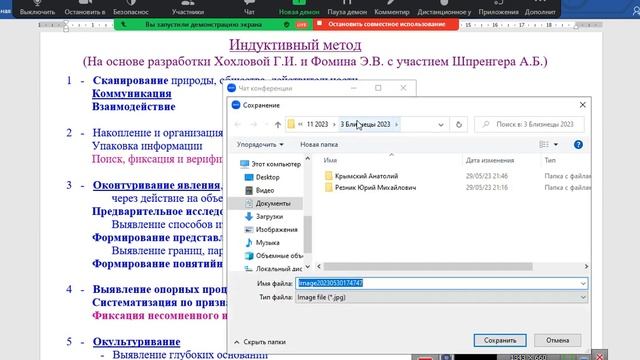This screenshot has width=640, height=360.
Task: Go back in save dialog navigation
Action: (238, 124)
